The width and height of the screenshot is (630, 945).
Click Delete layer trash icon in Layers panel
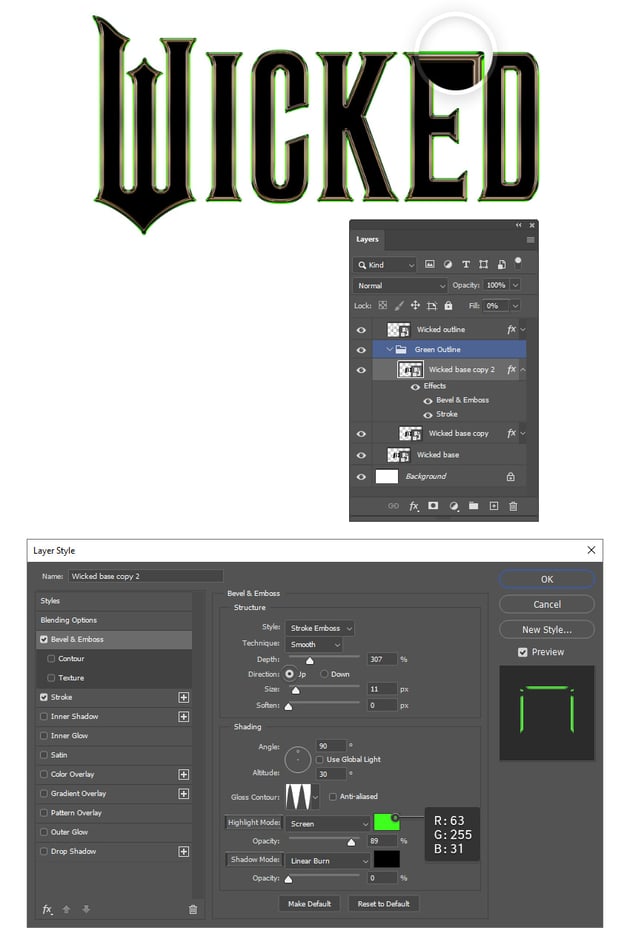coord(513,506)
